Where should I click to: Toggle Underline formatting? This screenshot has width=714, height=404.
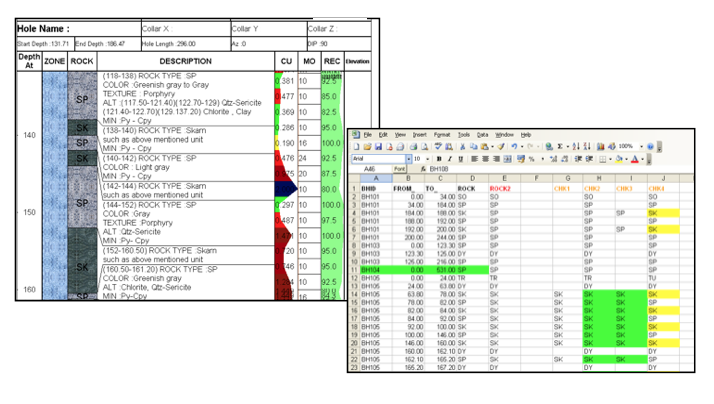[x=460, y=159]
